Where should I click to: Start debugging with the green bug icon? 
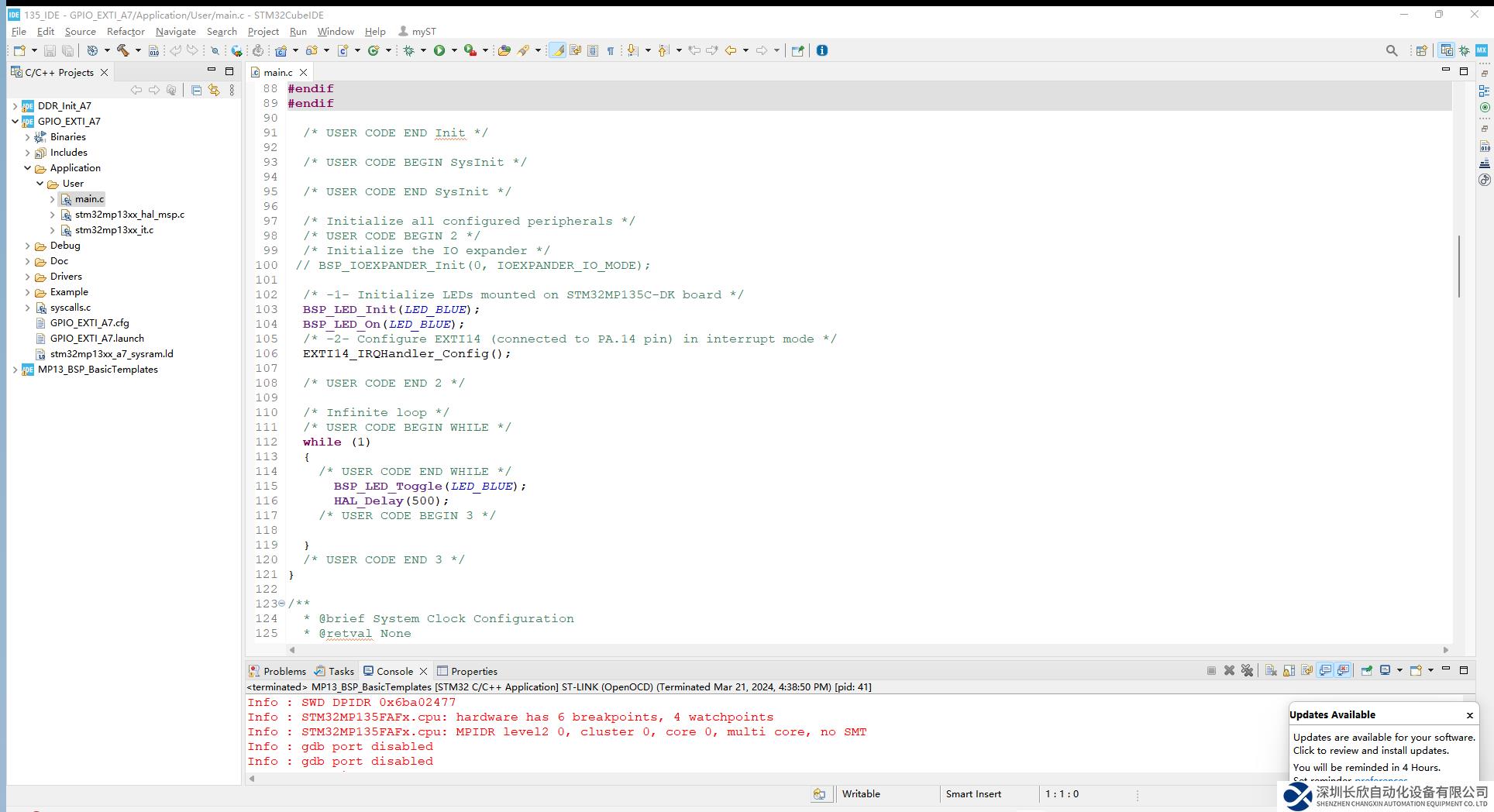pos(408,50)
